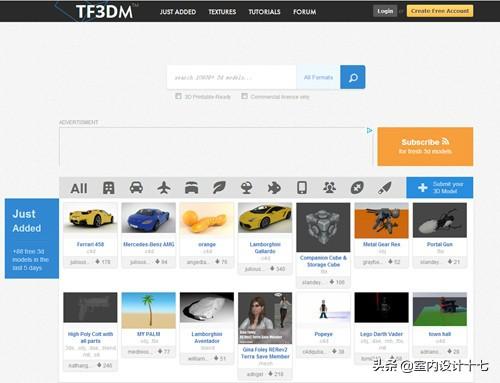Viewport: 500px width, 383px height.
Task: Filter by football sports category icon
Action: (357, 188)
